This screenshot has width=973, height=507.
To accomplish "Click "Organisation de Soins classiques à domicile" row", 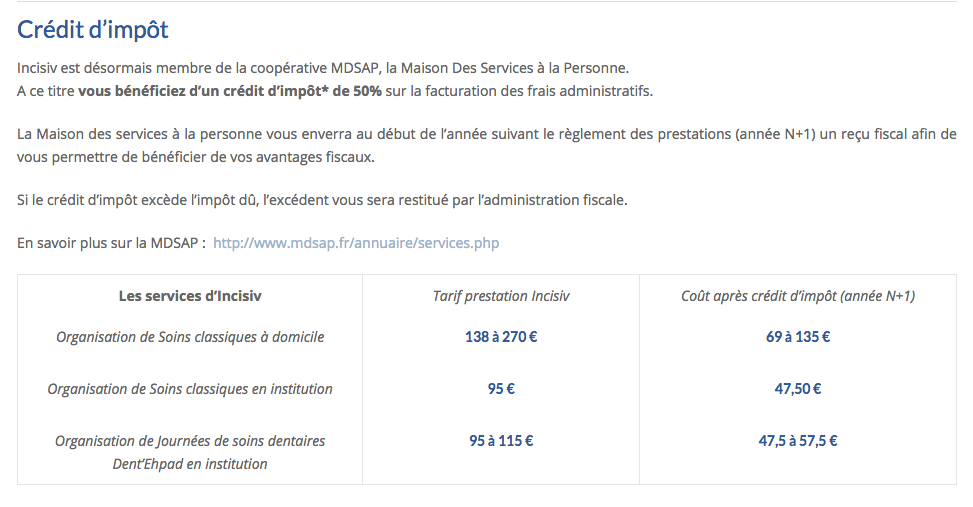I will 190,337.
